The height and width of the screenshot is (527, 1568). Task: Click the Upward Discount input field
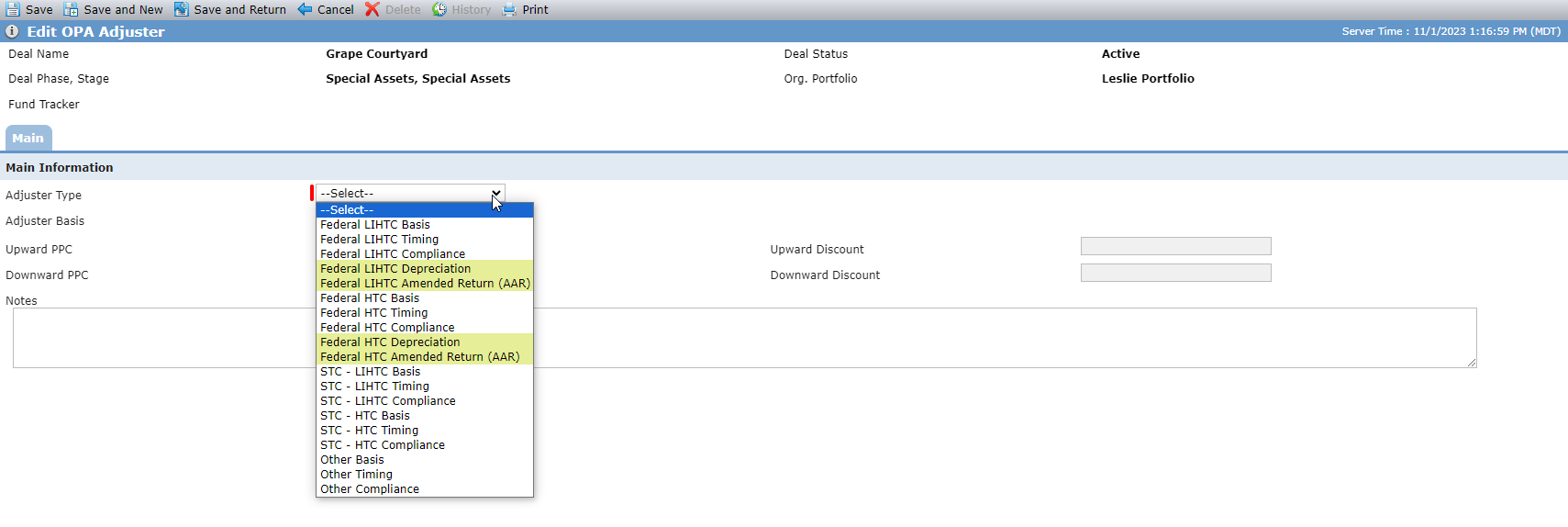pyautogui.click(x=1175, y=246)
